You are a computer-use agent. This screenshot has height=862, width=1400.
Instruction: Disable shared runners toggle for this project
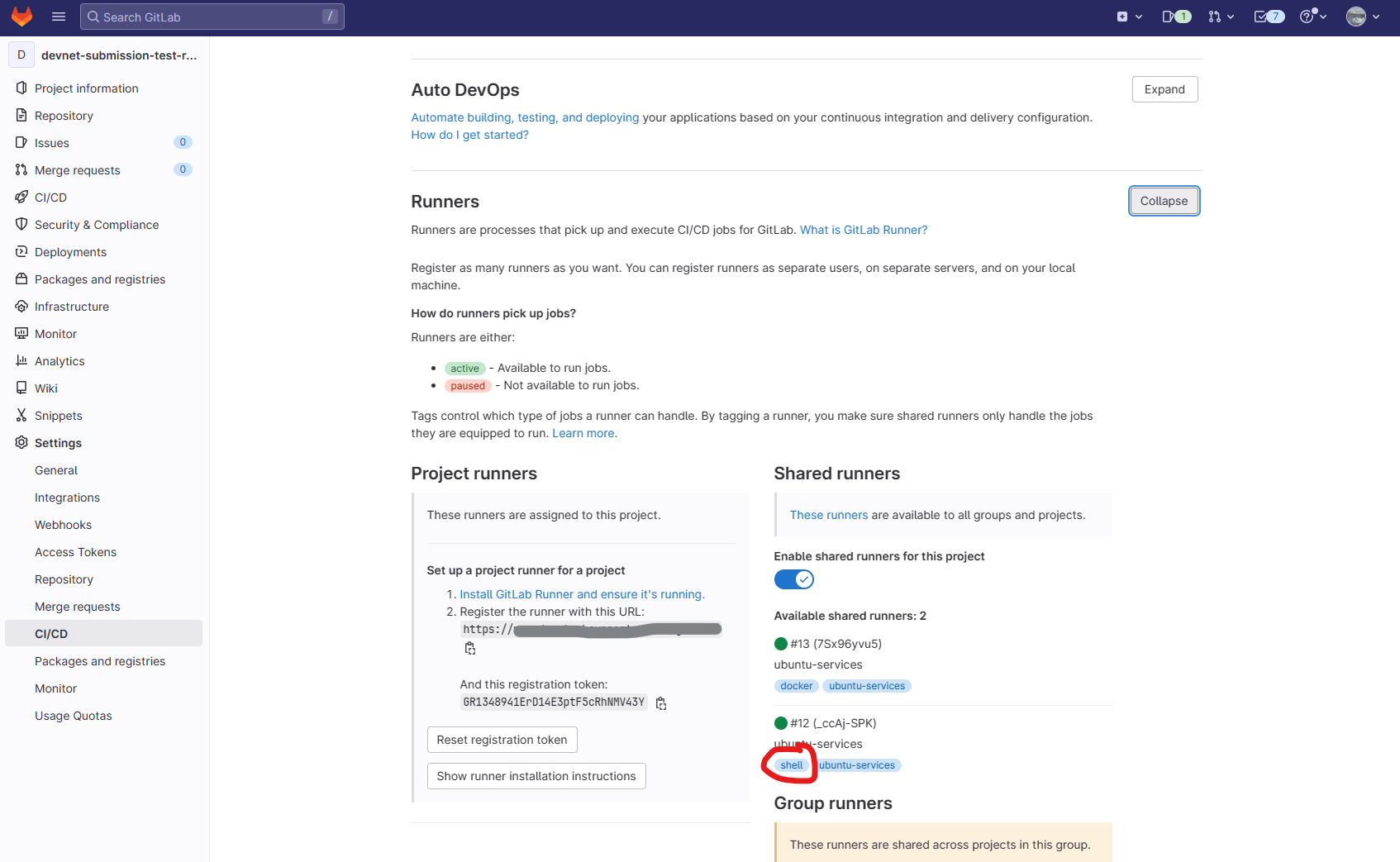click(794, 579)
